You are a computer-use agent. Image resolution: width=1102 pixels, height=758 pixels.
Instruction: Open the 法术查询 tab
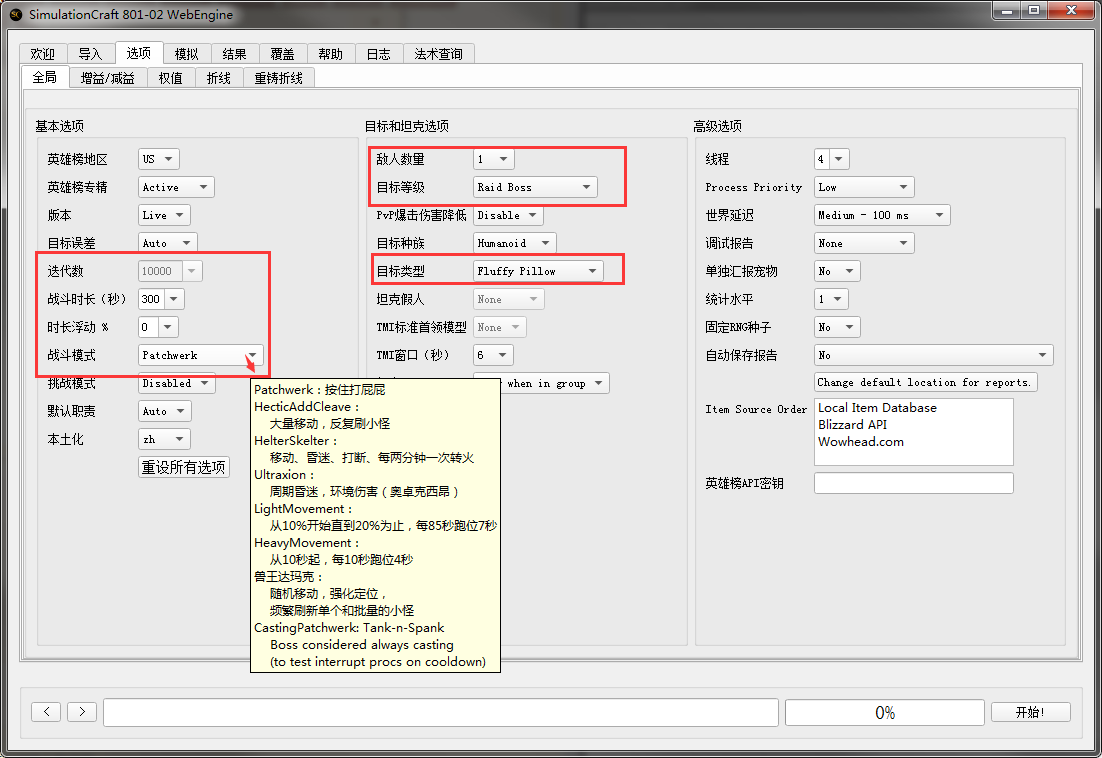pyautogui.click(x=439, y=54)
